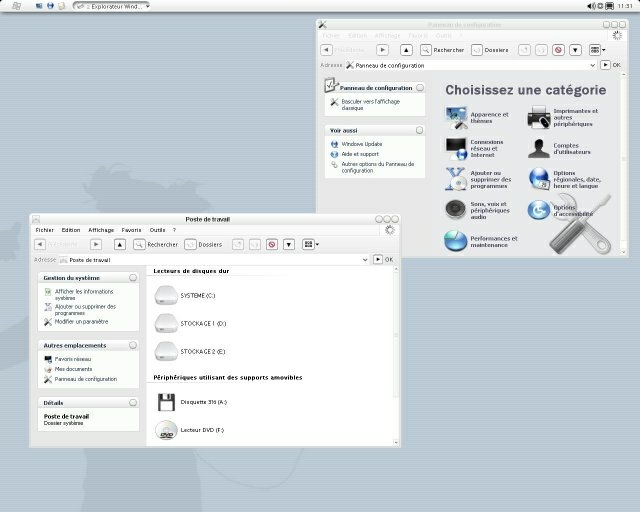Go up one level in Poste de travail

click(x=120, y=244)
